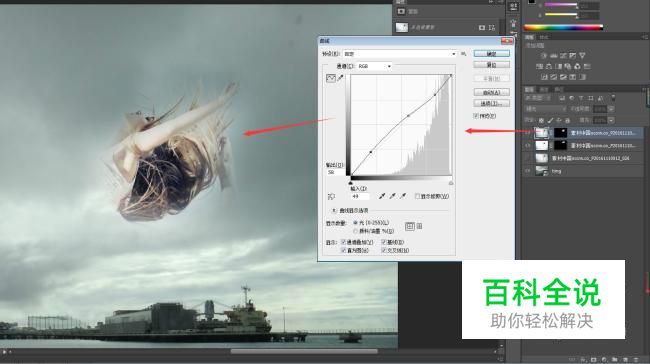The image size is (650, 364).
Task: Add a Black & White adjustment icon
Action: 558,66
